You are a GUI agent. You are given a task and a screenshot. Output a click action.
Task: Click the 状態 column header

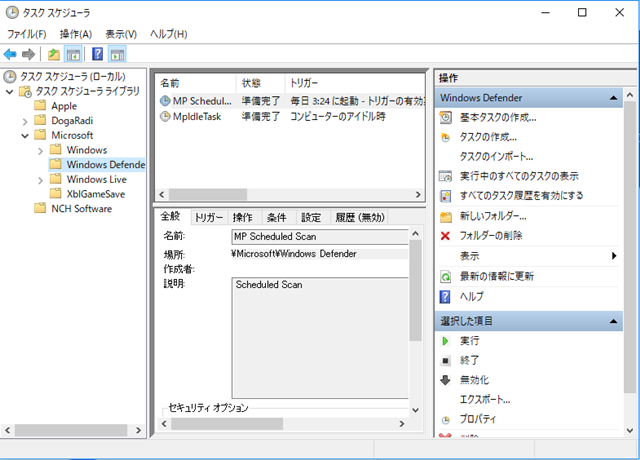[x=260, y=83]
